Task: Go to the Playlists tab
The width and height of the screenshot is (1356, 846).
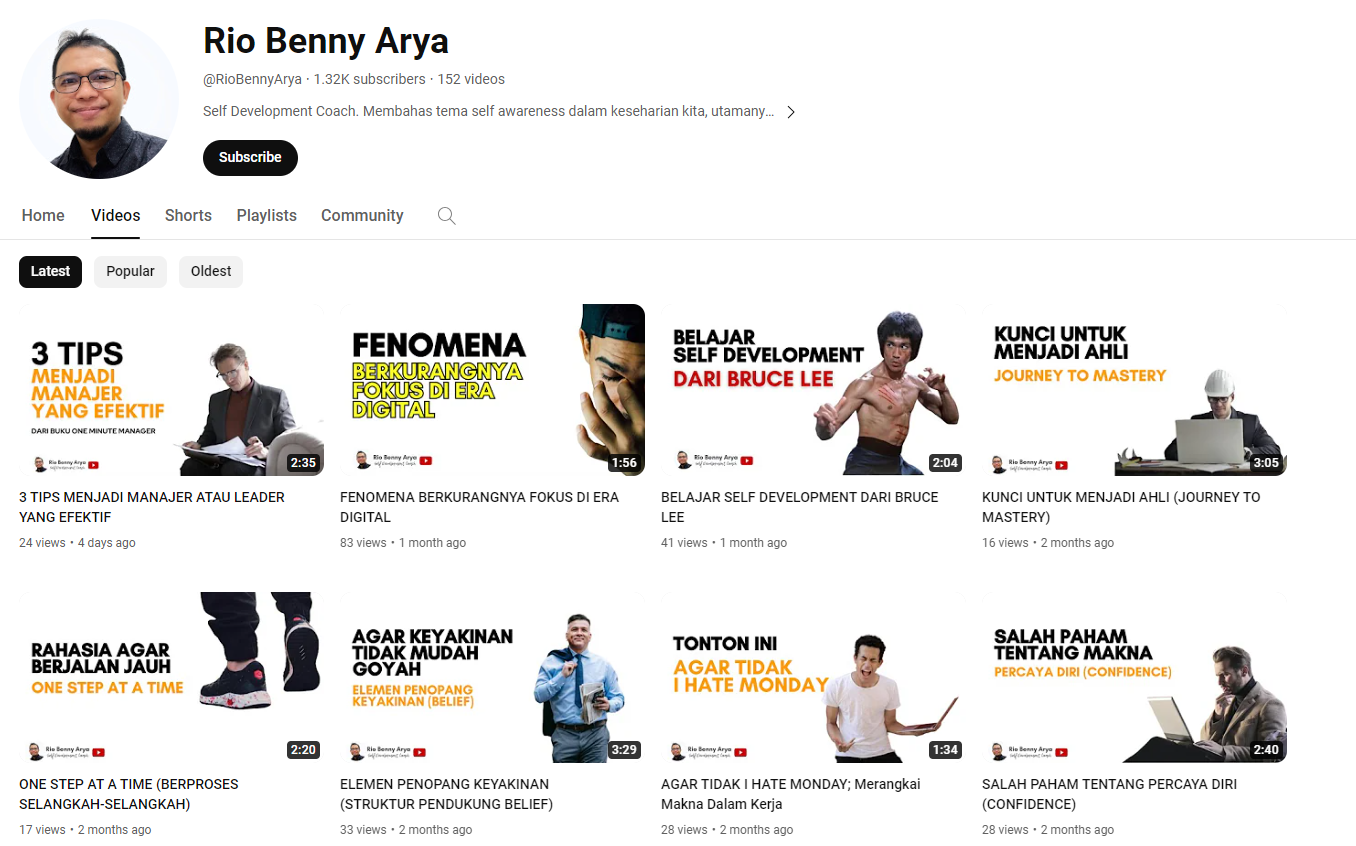Action: point(266,216)
